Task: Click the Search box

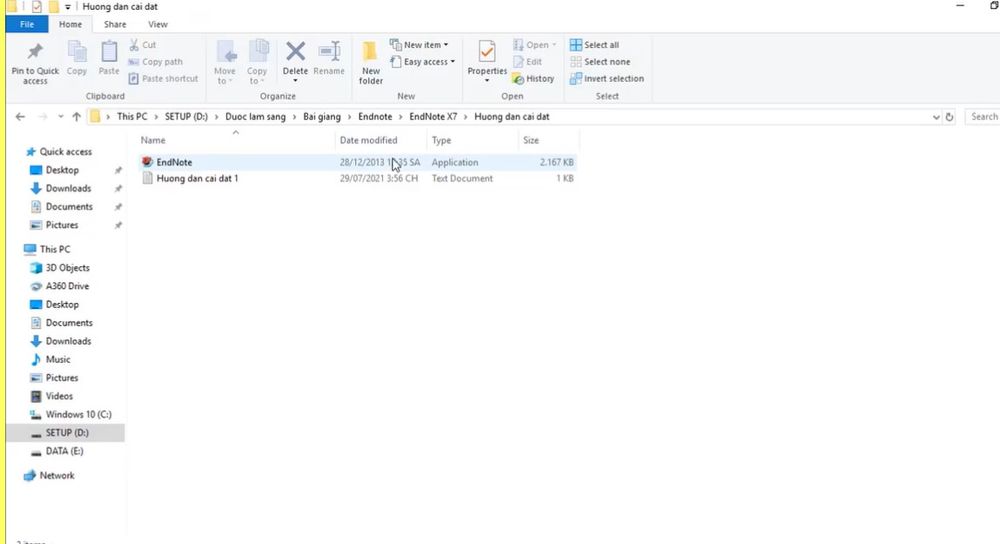Action: [x=983, y=117]
